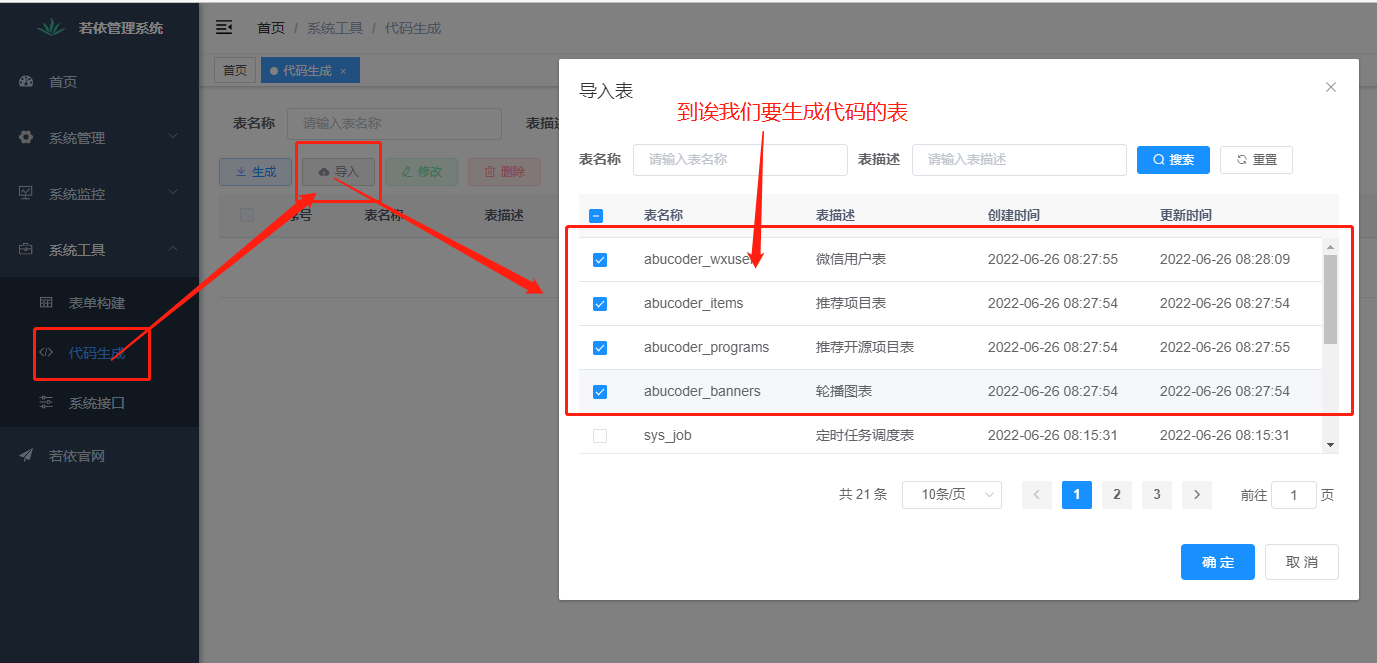Click the sys_job table name cell
The image size is (1377, 663).
668,436
